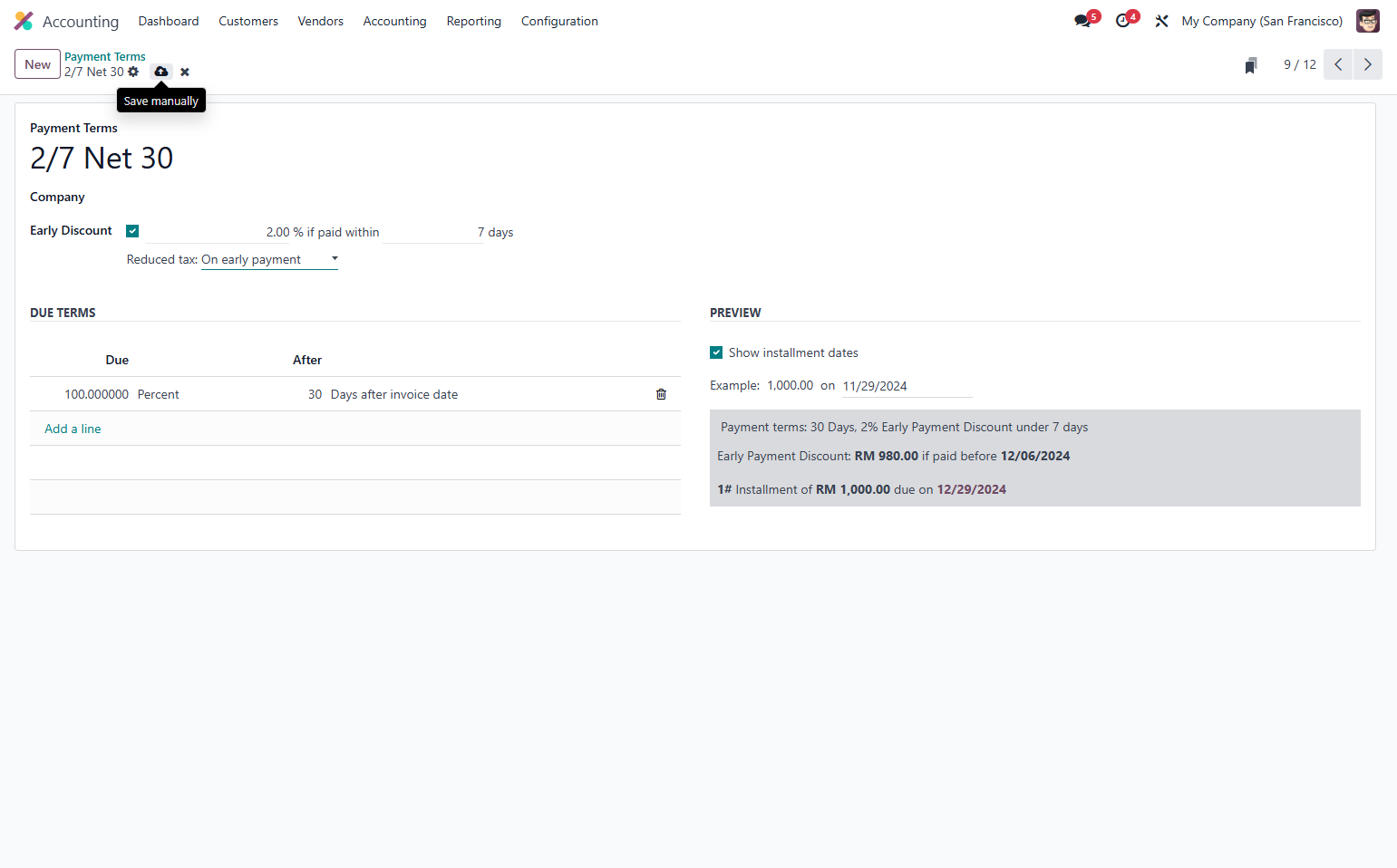1397x868 pixels.
Task: Click the bookmark icon near the pager
Action: [x=1251, y=65]
